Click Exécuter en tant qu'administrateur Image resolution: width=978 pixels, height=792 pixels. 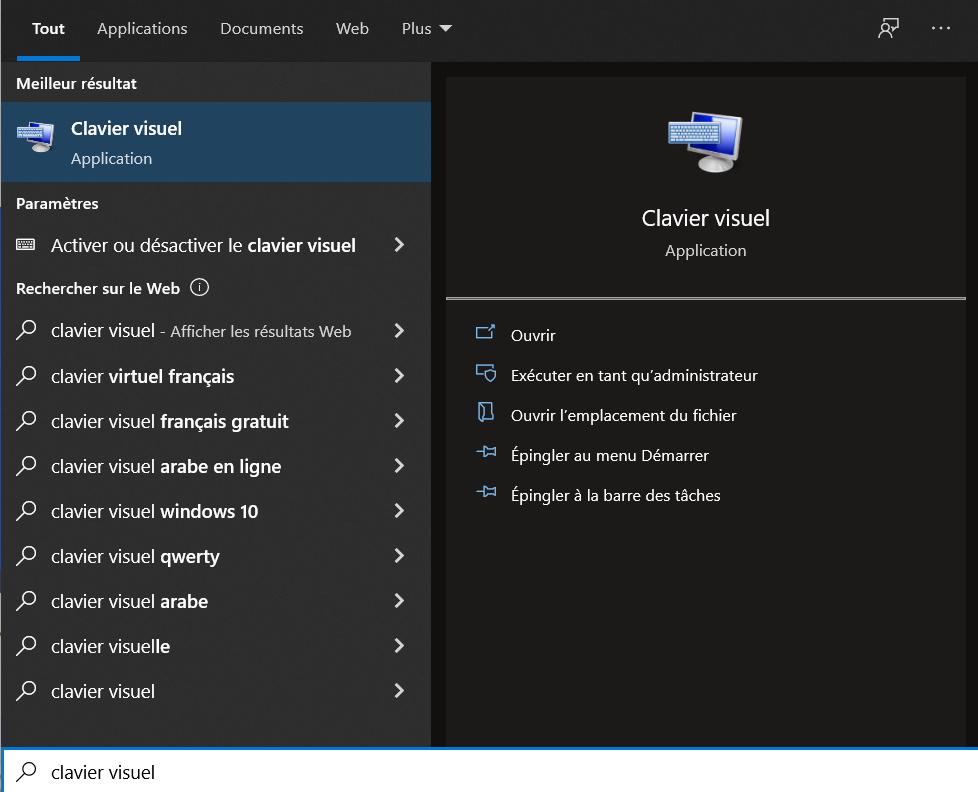634,375
